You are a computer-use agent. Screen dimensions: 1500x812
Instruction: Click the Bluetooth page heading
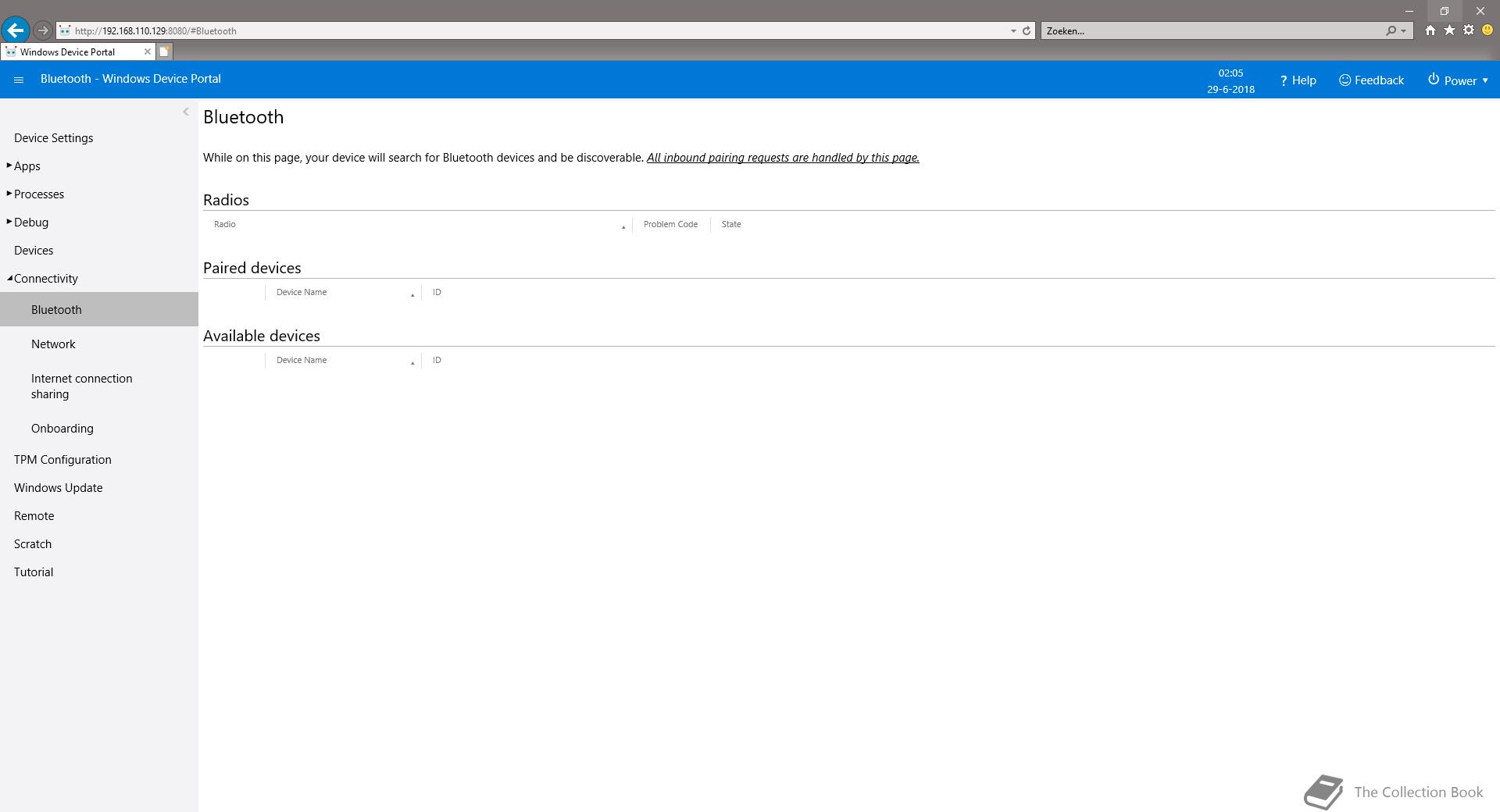pos(244,117)
